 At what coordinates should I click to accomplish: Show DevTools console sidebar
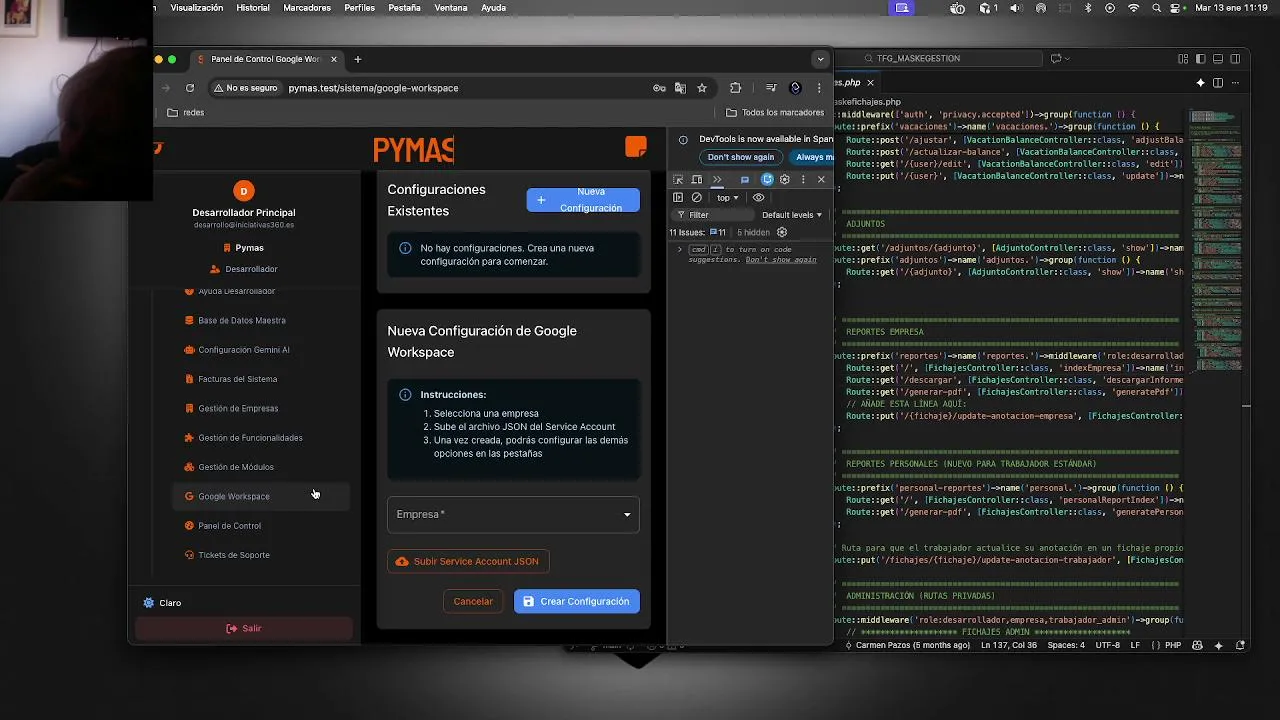(678, 198)
